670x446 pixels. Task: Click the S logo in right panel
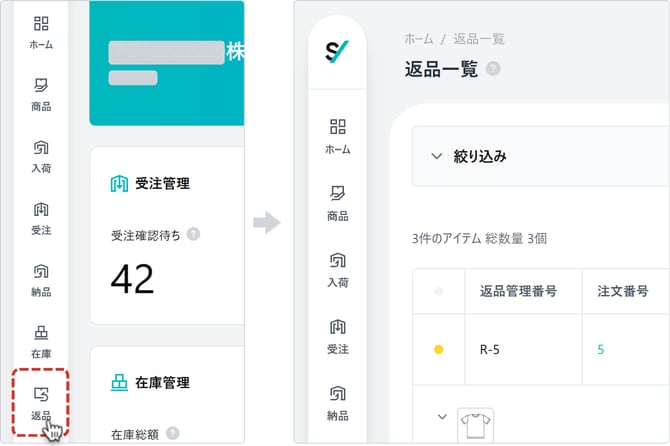point(338,51)
